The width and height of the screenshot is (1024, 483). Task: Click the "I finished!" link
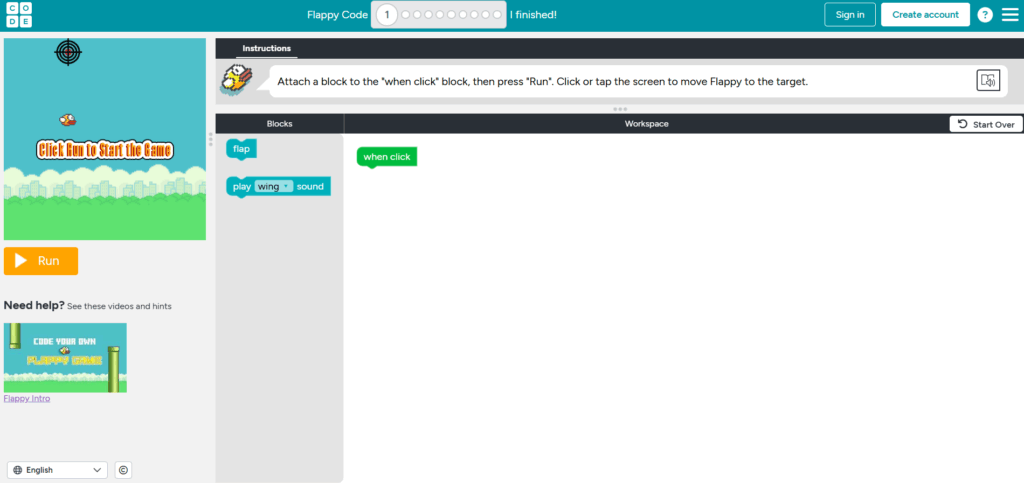pyautogui.click(x=534, y=14)
